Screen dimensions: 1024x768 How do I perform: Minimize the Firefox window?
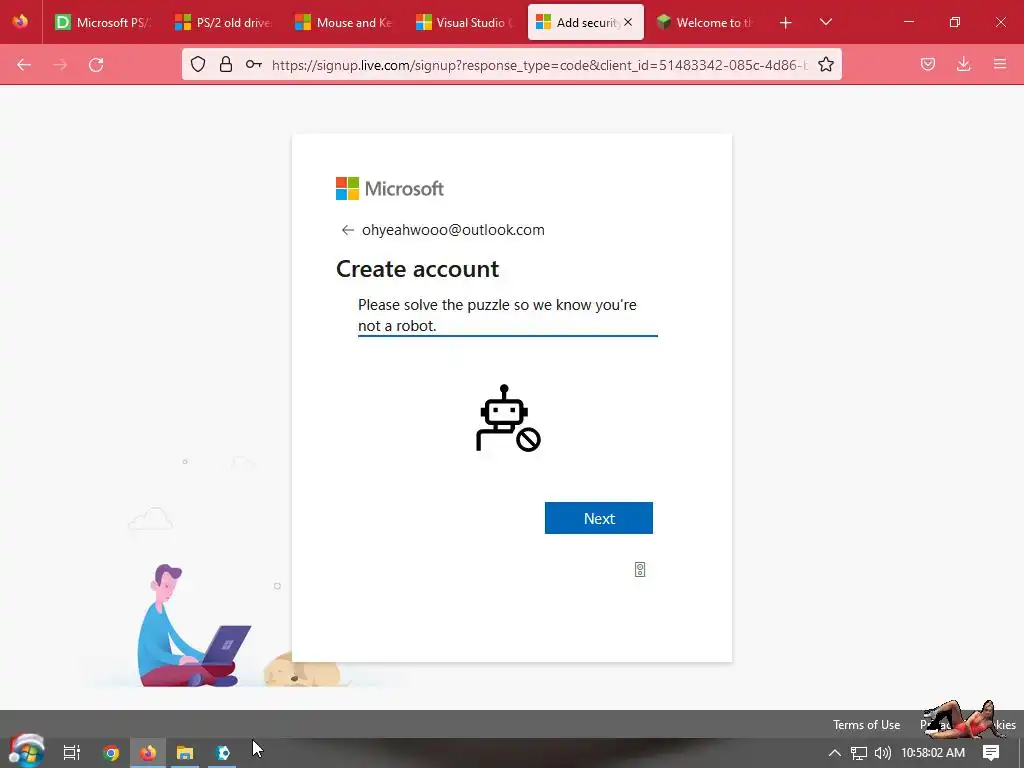pos(908,22)
